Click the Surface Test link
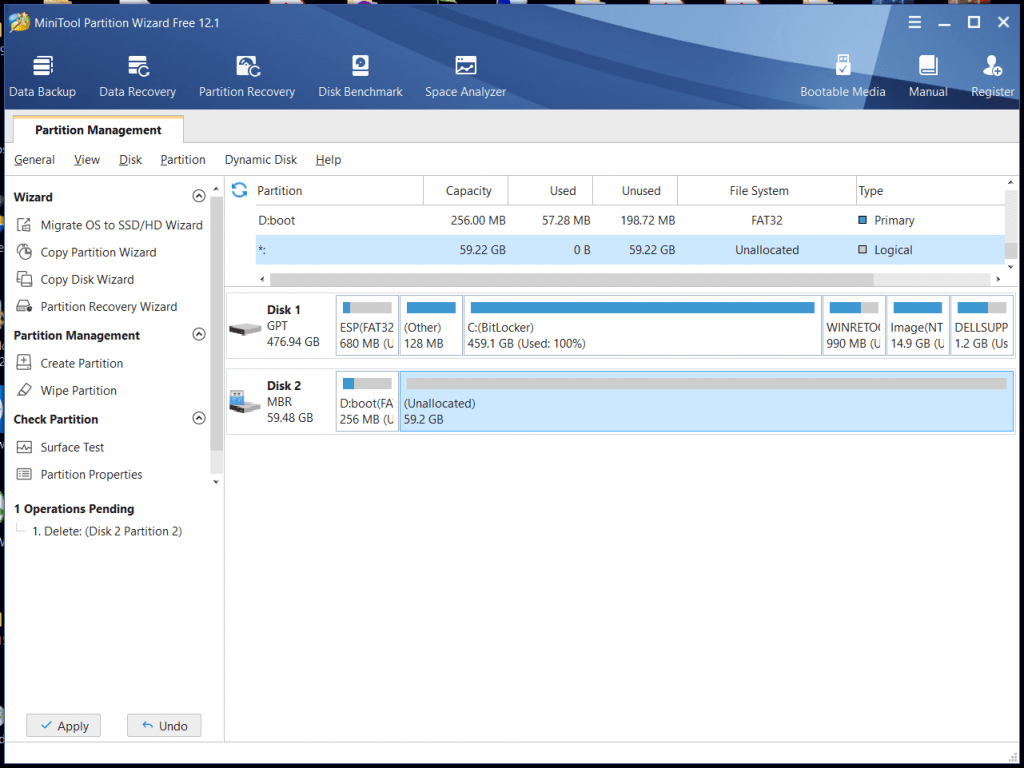Screen dimensions: 1024x768 [72, 447]
